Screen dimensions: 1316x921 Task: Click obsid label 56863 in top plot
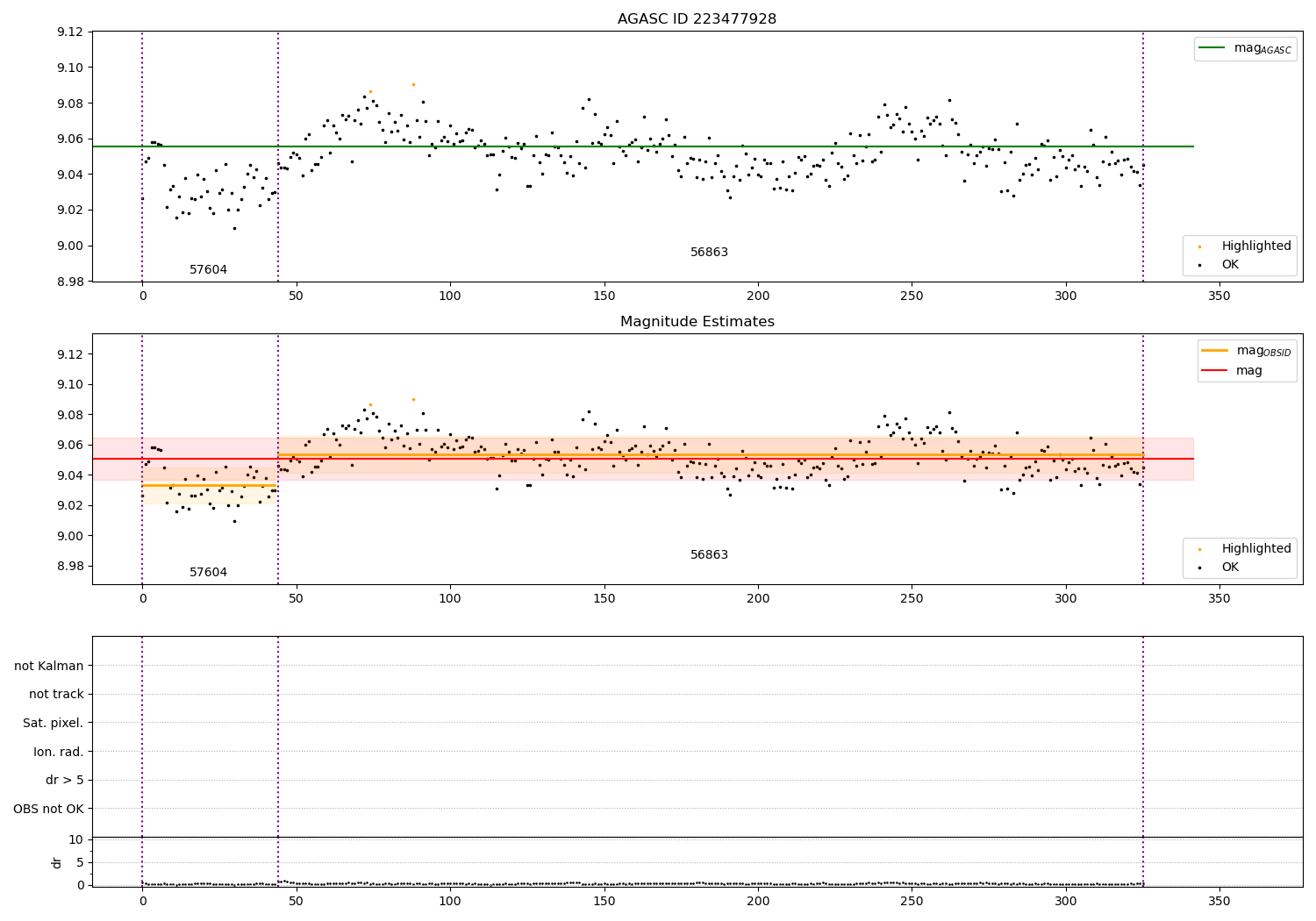coord(709,253)
